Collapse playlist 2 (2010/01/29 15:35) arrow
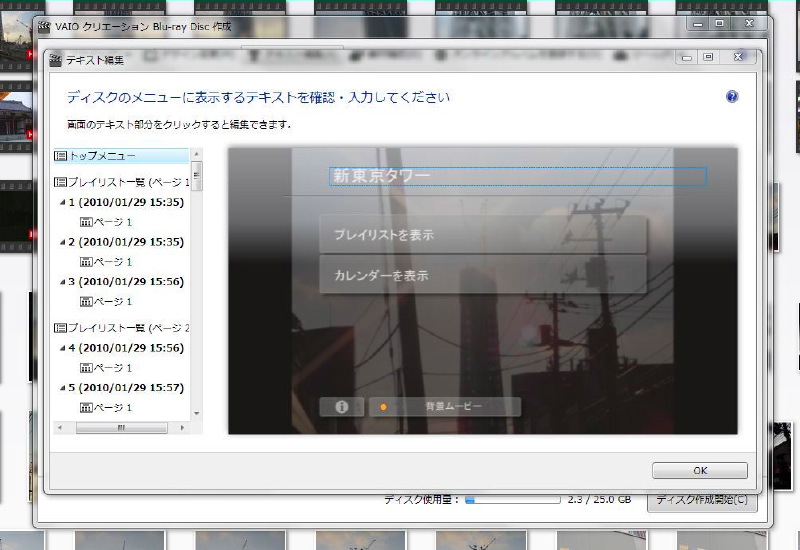The width and height of the screenshot is (800, 550). click(x=62, y=242)
